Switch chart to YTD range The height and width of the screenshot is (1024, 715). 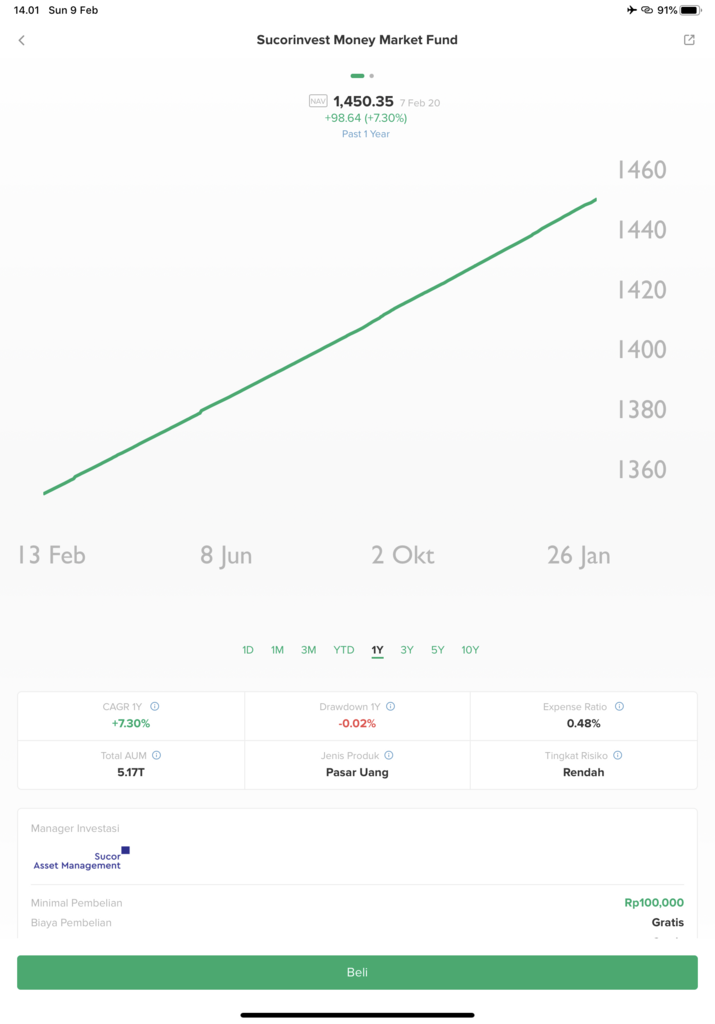[343, 650]
